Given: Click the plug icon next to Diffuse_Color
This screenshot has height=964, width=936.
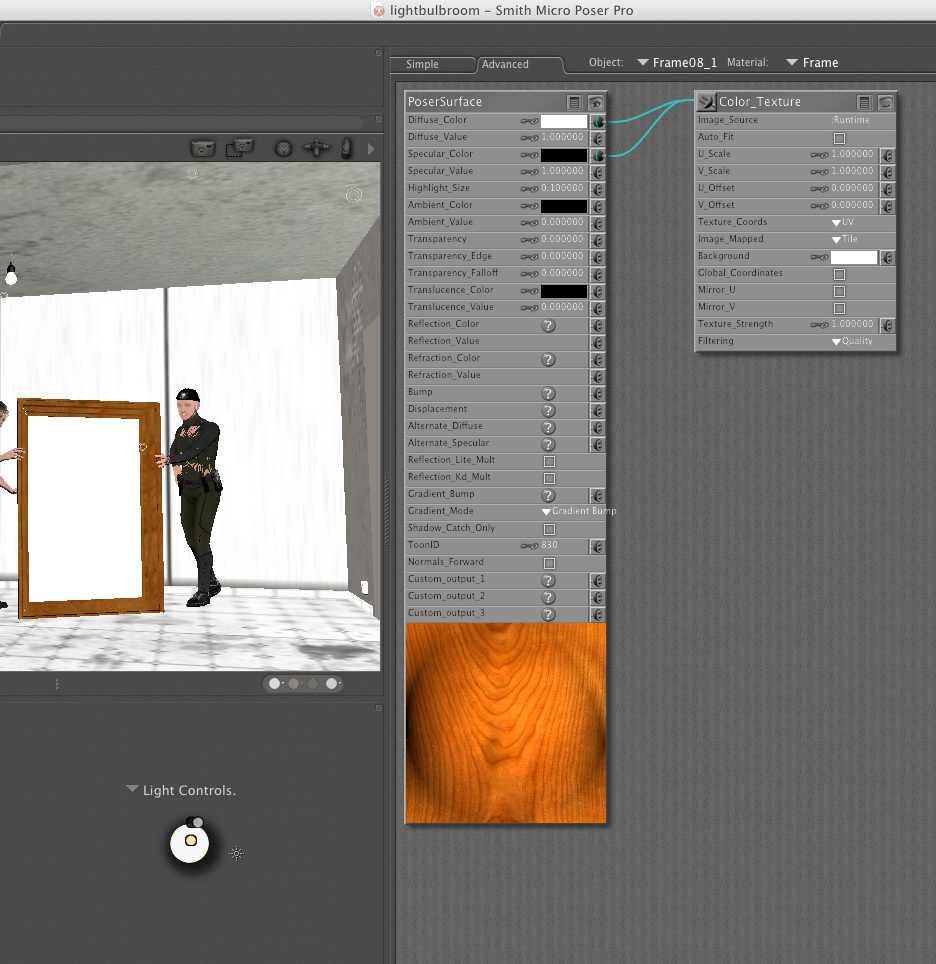Looking at the screenshot, I should [x=597, y=121].
